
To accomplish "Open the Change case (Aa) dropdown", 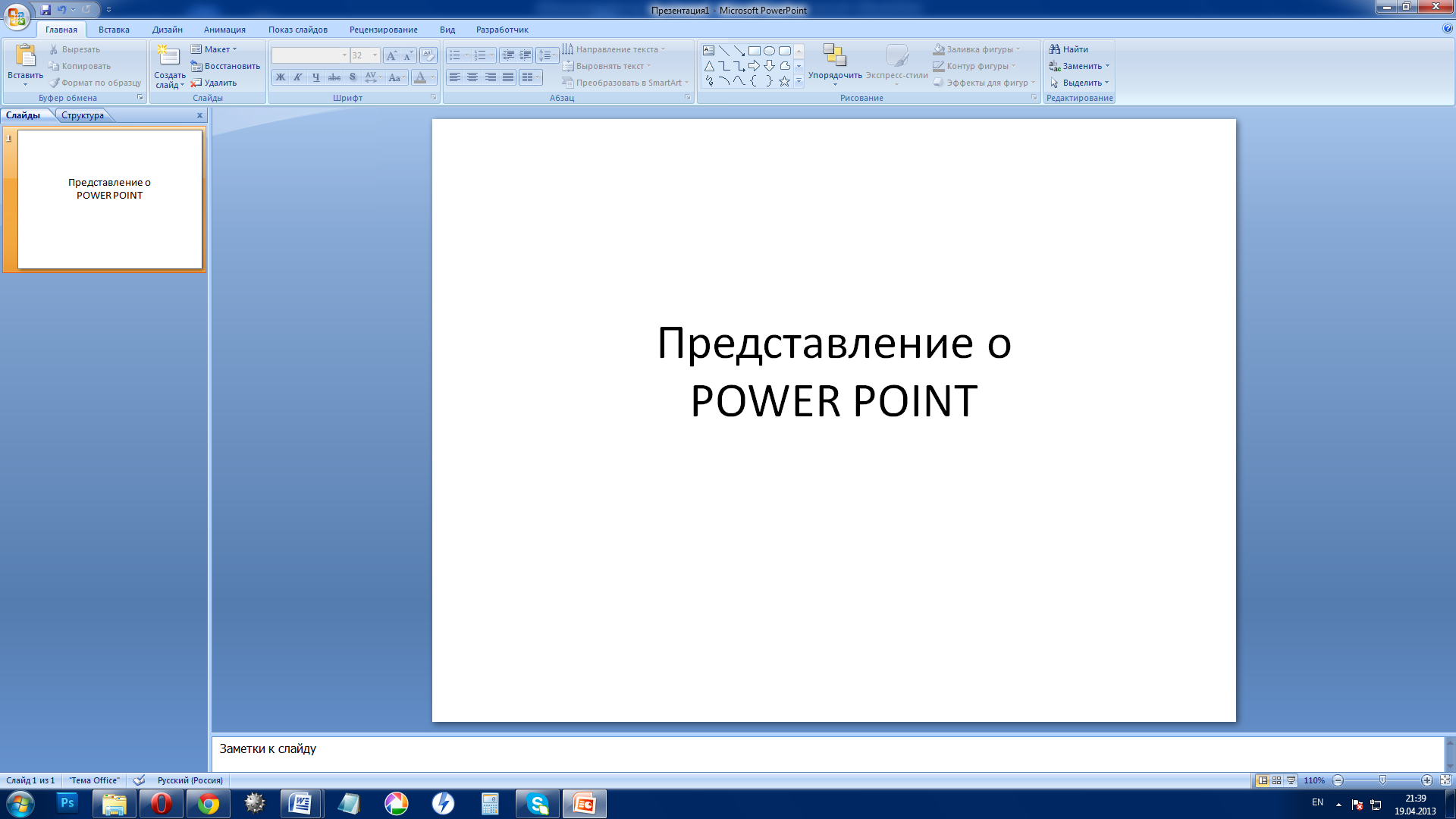I will pyautogui.click(x=397, y=77).
